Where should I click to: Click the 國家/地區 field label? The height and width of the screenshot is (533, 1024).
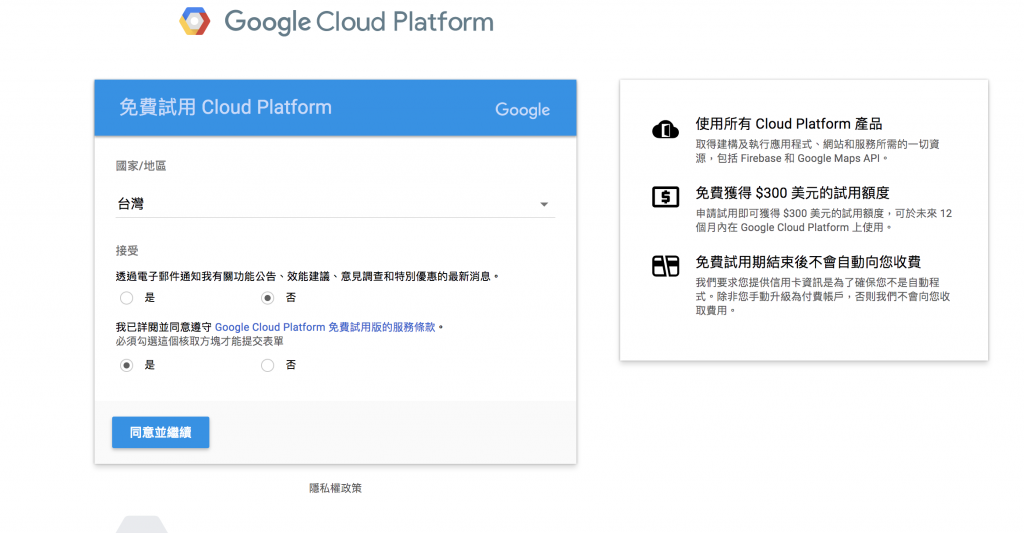click(x=141, y=166)
